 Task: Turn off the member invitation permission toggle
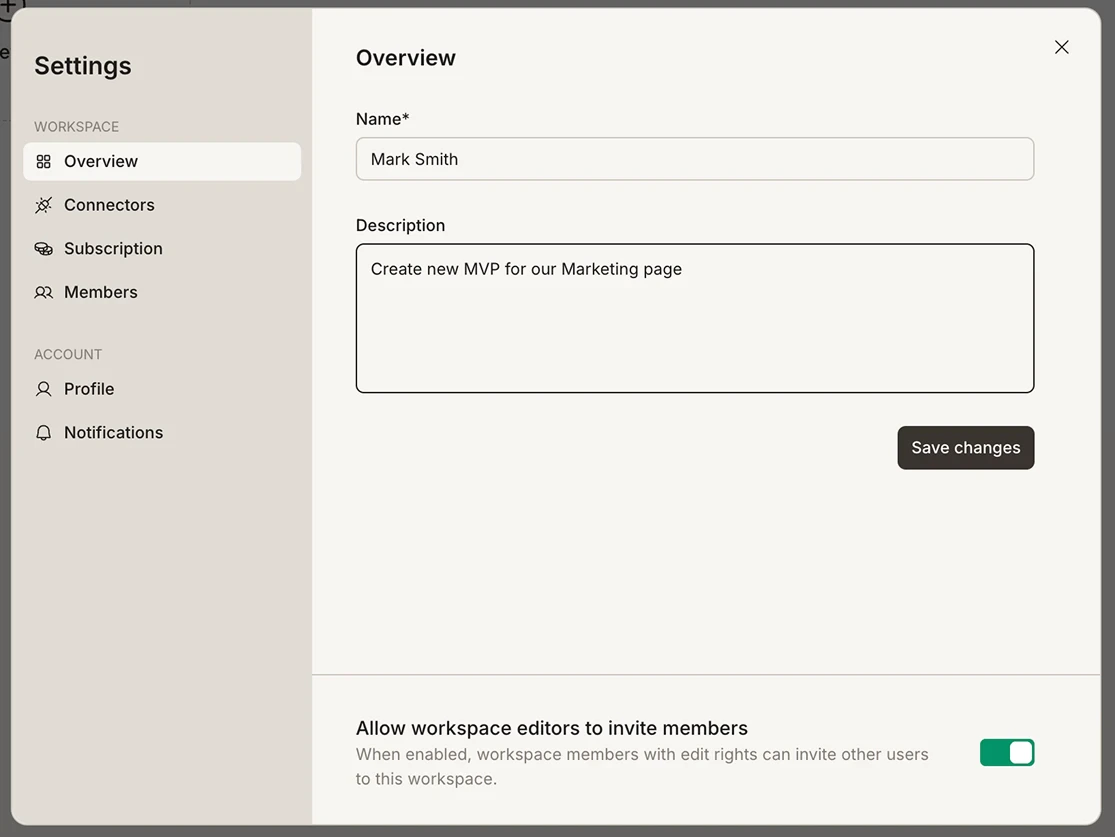pyautogui.click(x=1006, y=752)
